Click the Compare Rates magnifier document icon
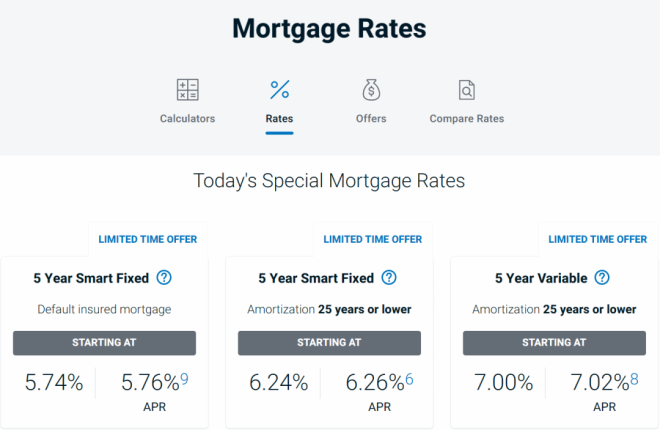660x430 pixels. pyautogui.click(x=466, y=90)
